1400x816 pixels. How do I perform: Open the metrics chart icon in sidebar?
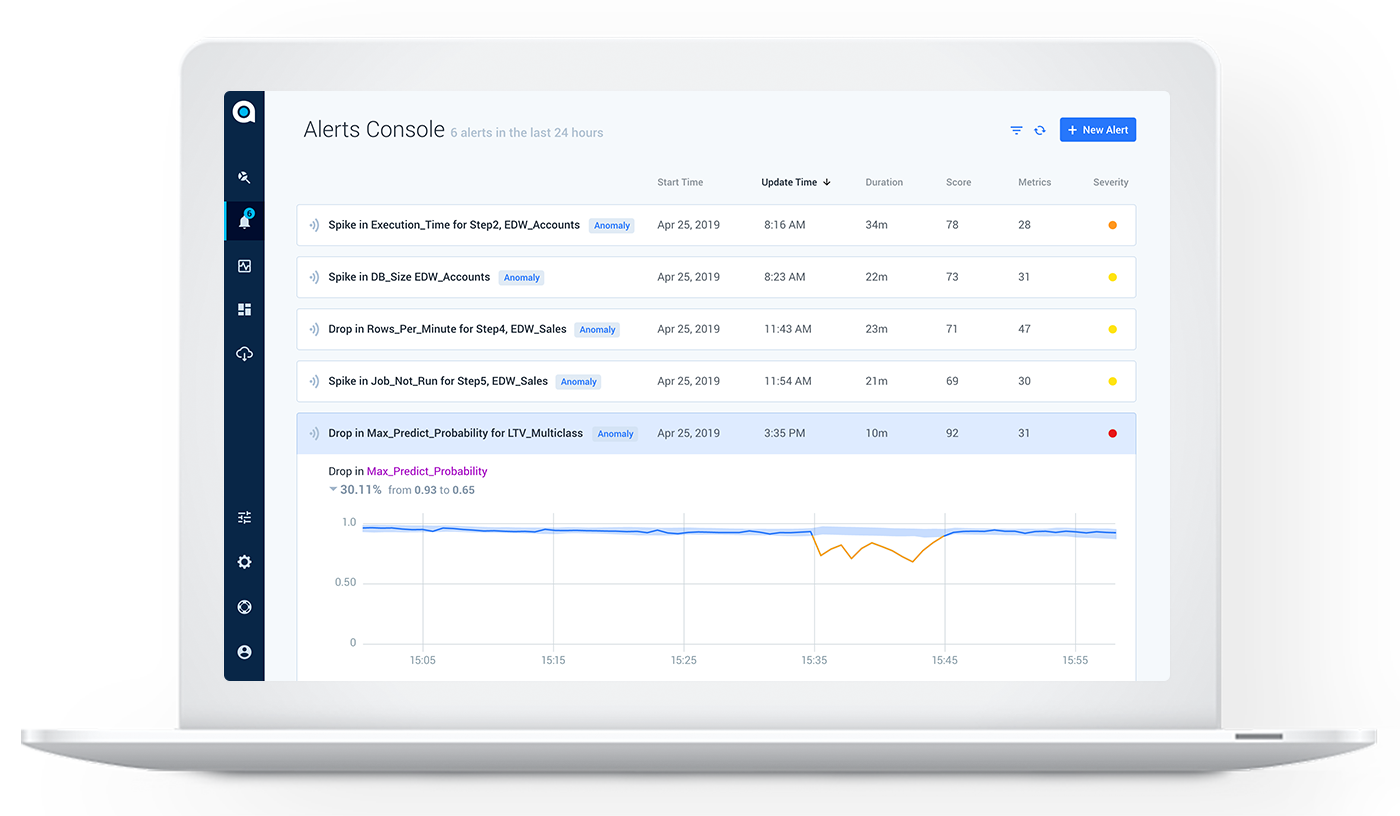pyautogui.click(x=244, y=266)
